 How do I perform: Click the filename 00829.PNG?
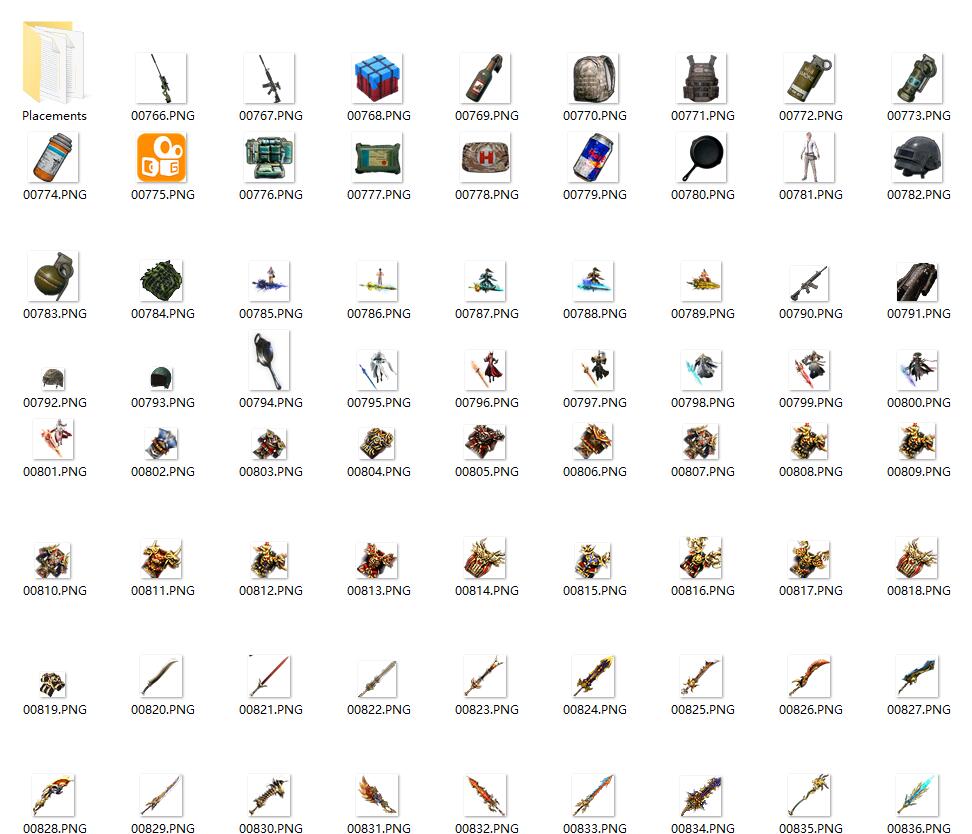tap(162, 828)
